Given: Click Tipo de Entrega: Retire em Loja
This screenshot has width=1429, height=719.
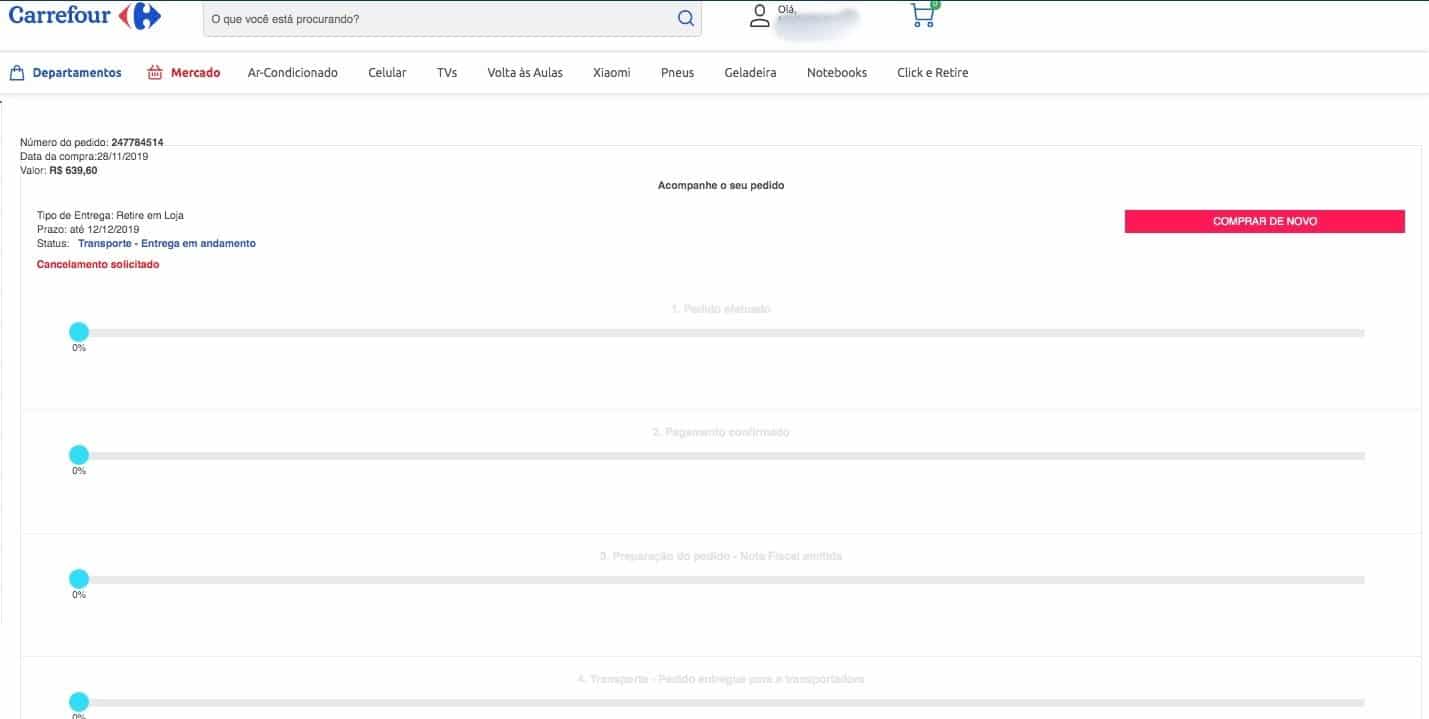Looking at the screenshot, I should pyautogui.click(x=110, y=216).
